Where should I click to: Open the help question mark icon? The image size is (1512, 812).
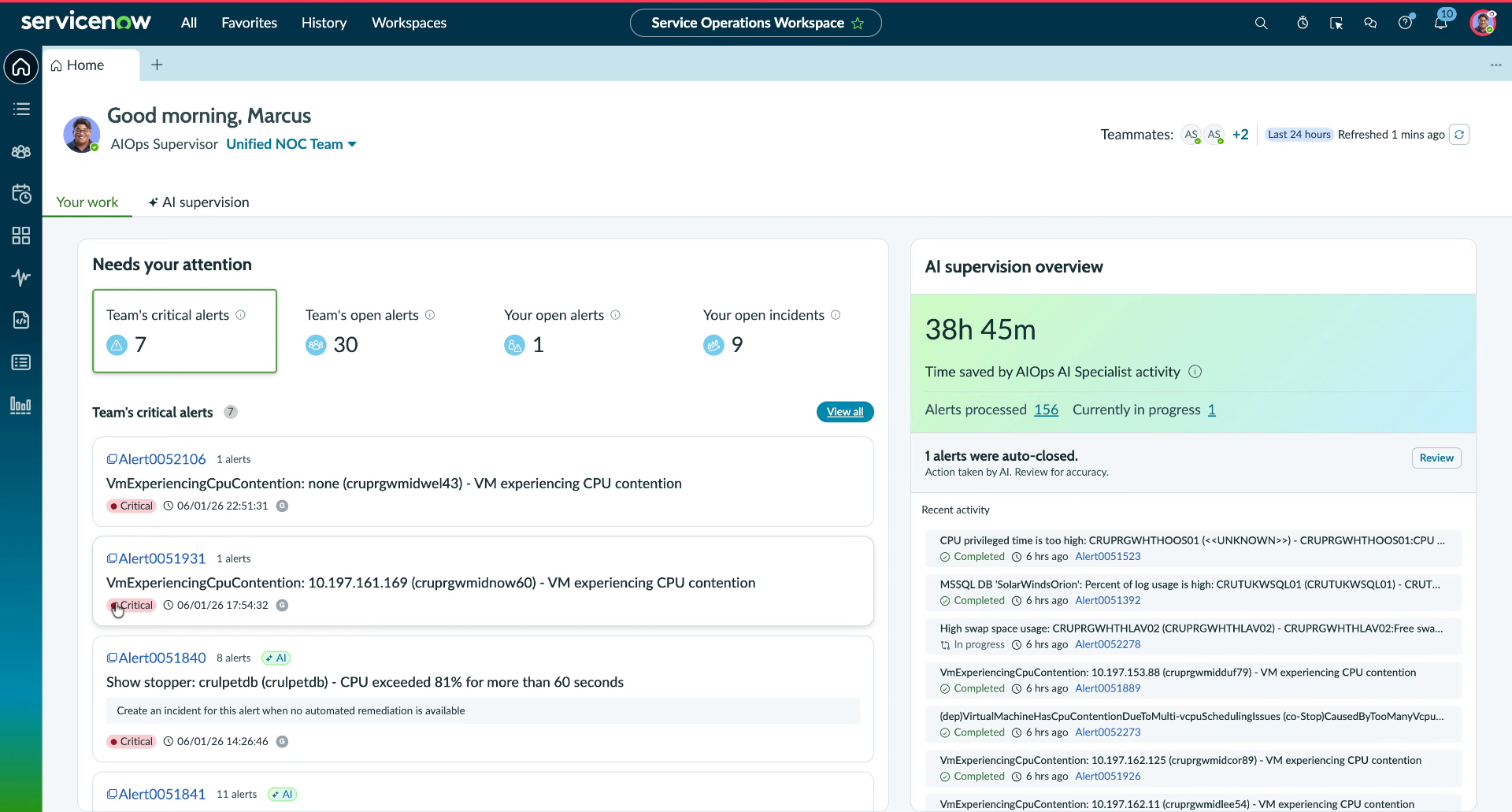pyautogui.click(x=1406, y=23)
